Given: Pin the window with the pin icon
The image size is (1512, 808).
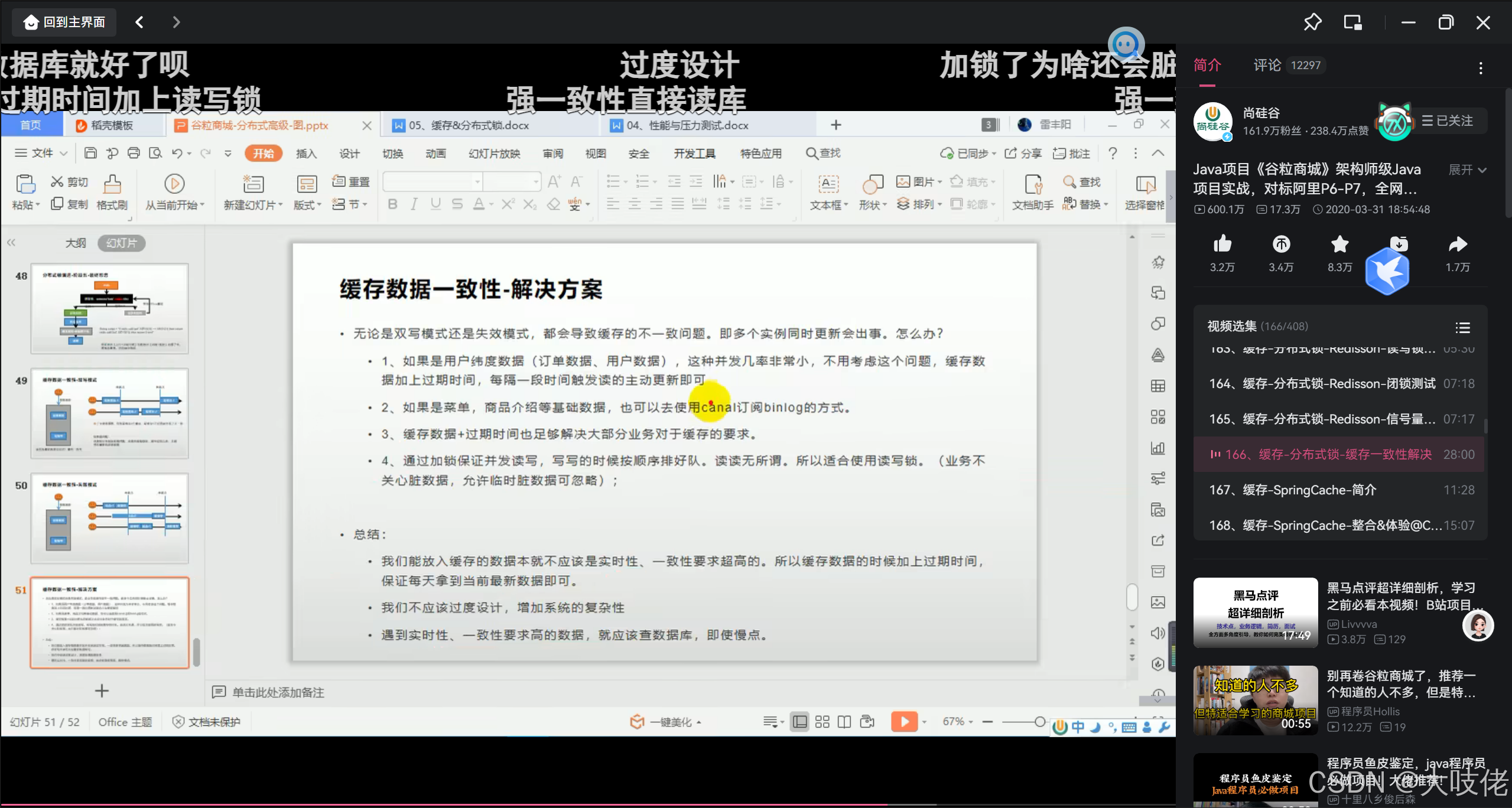Looking at the screenshot, I should (1312, 22).
